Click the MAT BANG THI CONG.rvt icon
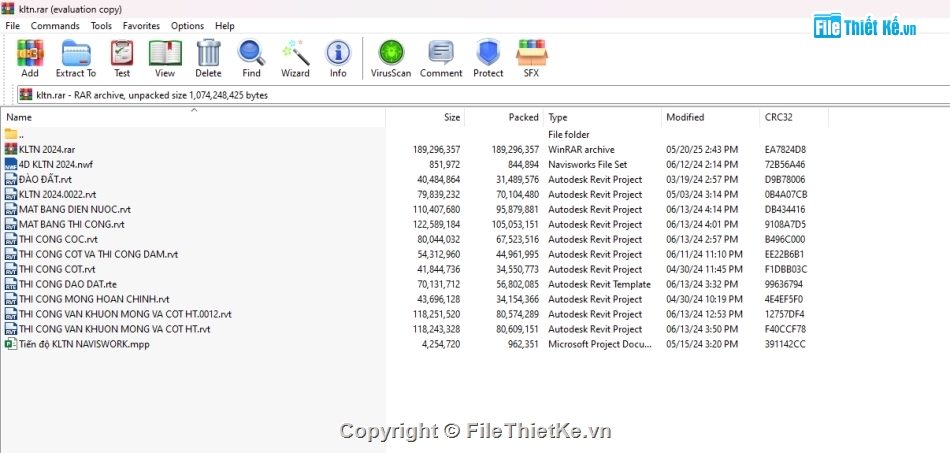Viewport: 950px width, 453px height. coord(11,224)
